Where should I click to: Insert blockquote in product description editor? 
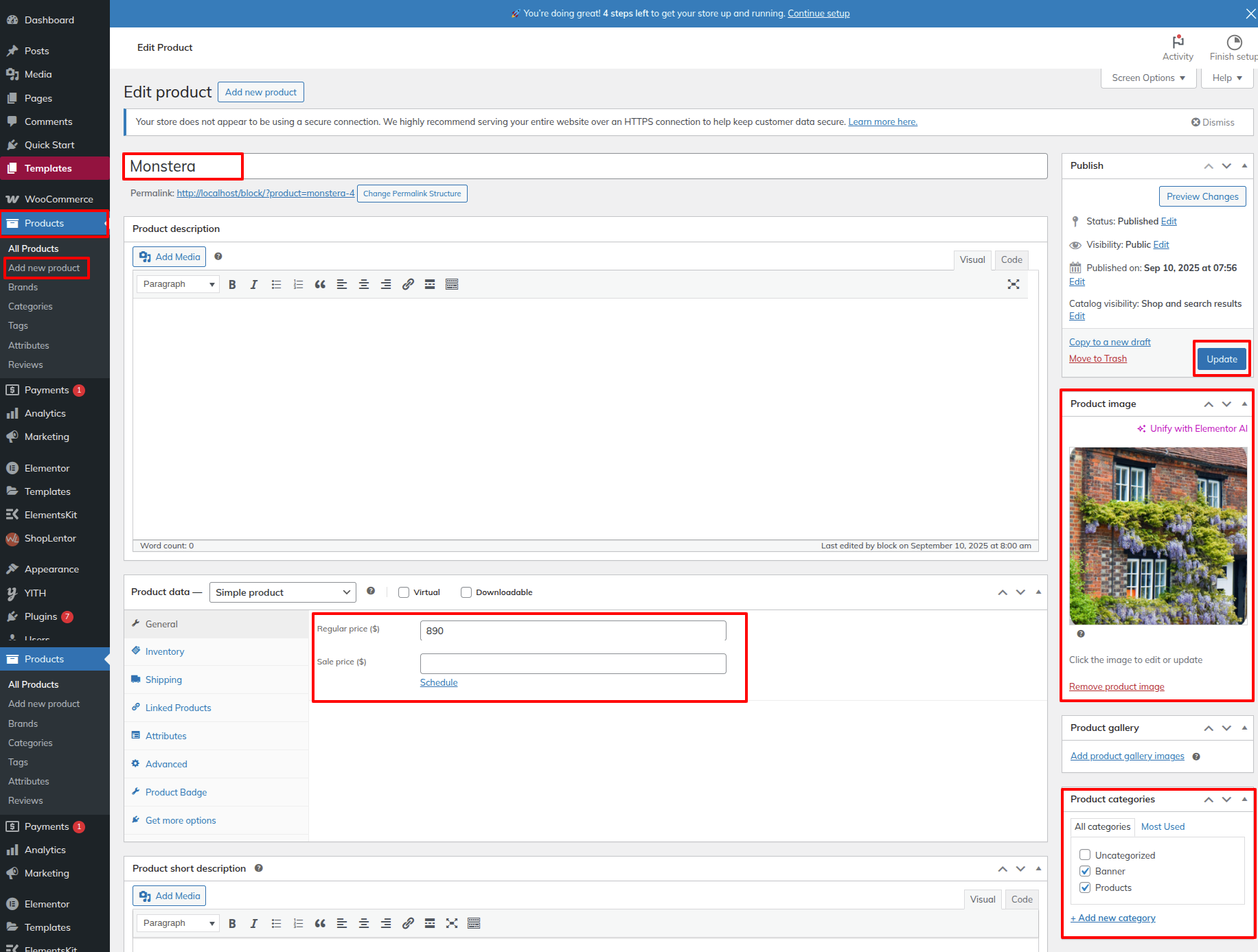(x=320, y=284)
